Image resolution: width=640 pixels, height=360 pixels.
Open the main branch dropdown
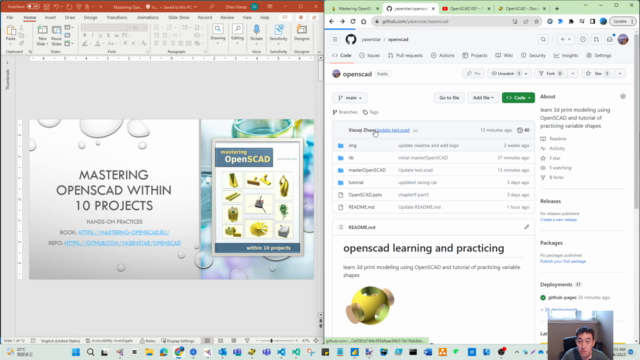click(x=350, y=98)
